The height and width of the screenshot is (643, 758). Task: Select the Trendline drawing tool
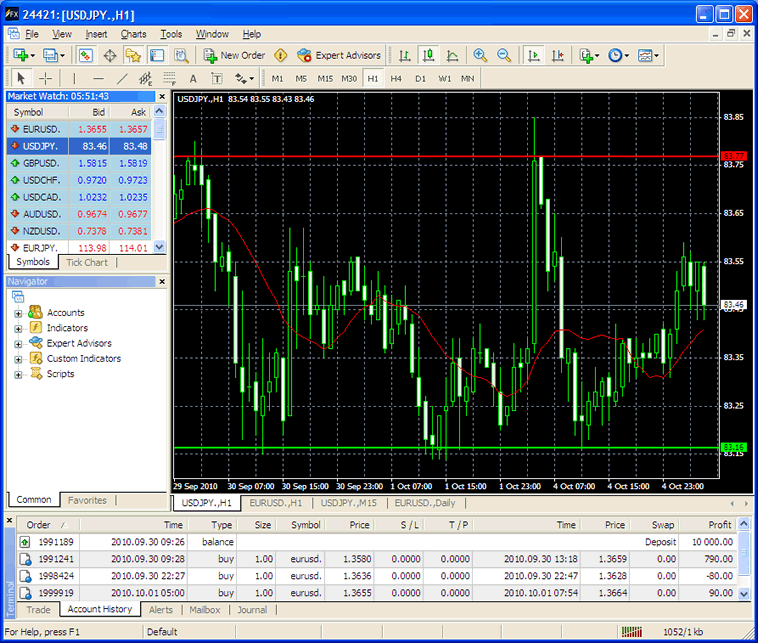click(122, 78)
